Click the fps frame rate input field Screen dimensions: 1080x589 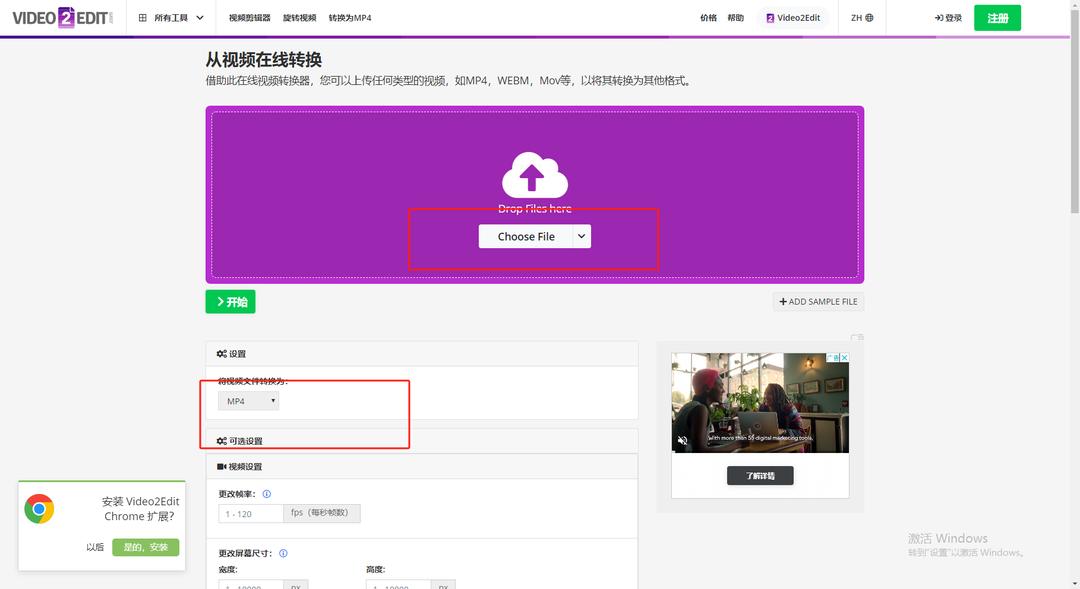pyautogui.click(x=250, y=513)
